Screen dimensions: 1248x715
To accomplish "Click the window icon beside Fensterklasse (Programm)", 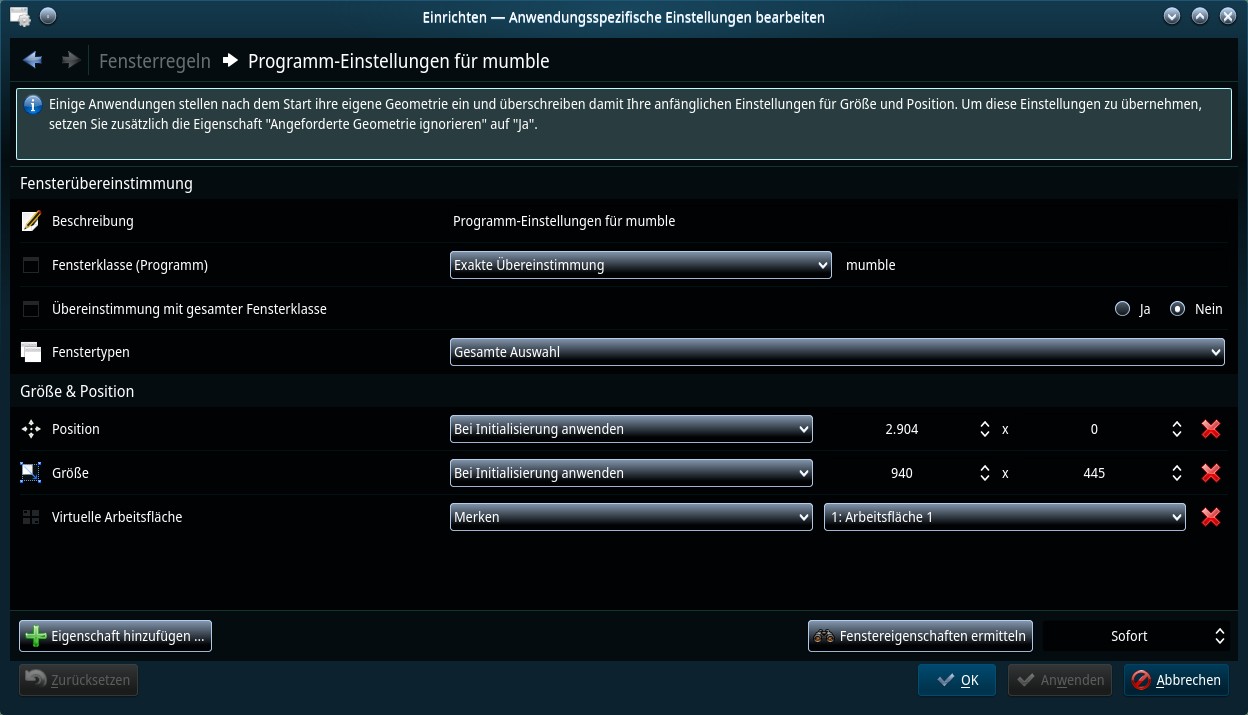I will click(x=31, y=265).
